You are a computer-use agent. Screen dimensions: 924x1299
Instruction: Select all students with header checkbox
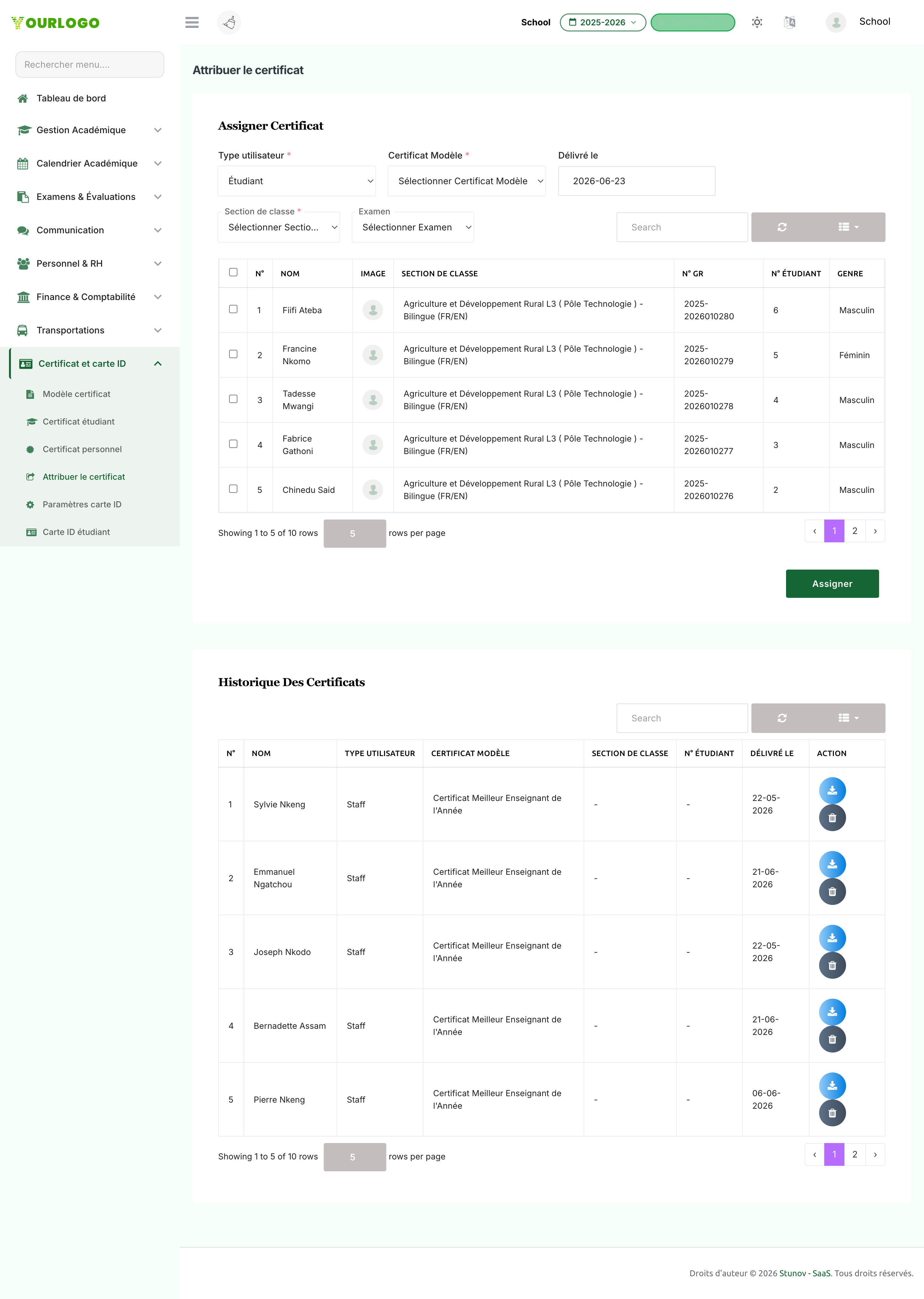pos(233,272)
